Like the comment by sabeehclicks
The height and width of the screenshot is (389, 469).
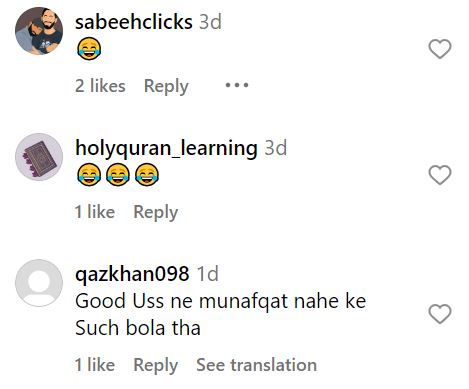(x=440, y=49)
